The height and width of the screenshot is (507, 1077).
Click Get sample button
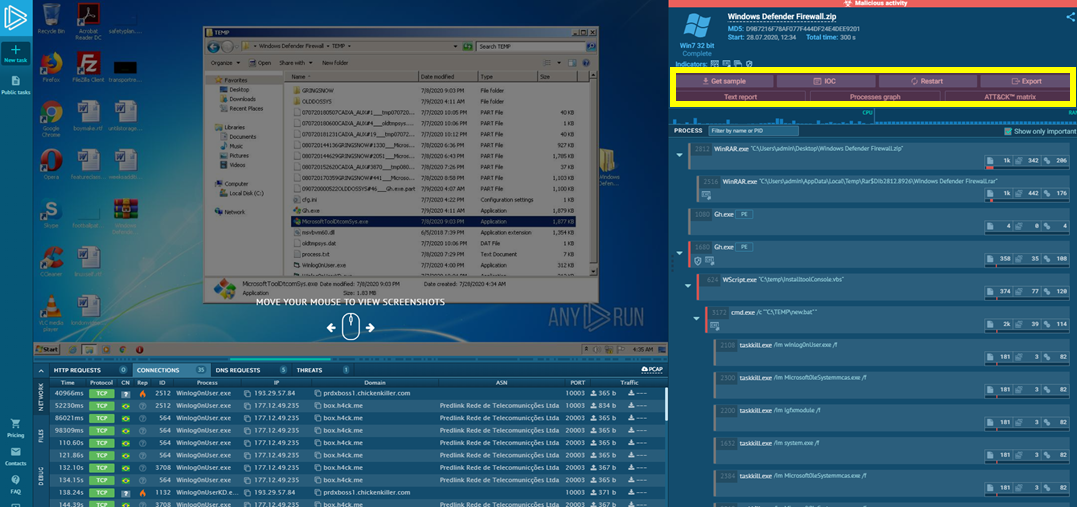click(x=724, y=81)
